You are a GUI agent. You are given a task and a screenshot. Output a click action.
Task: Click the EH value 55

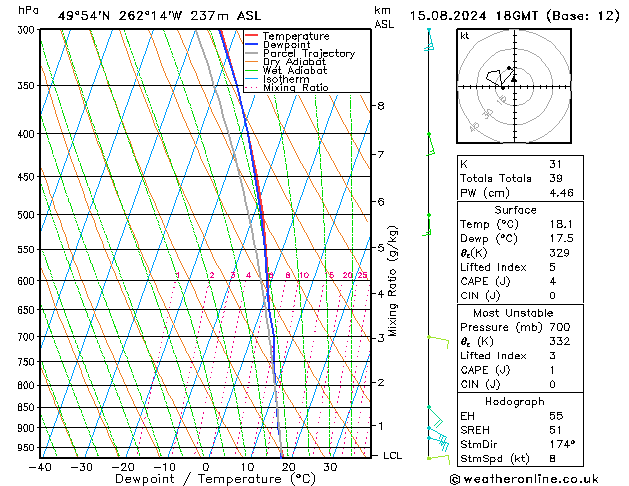556,416
